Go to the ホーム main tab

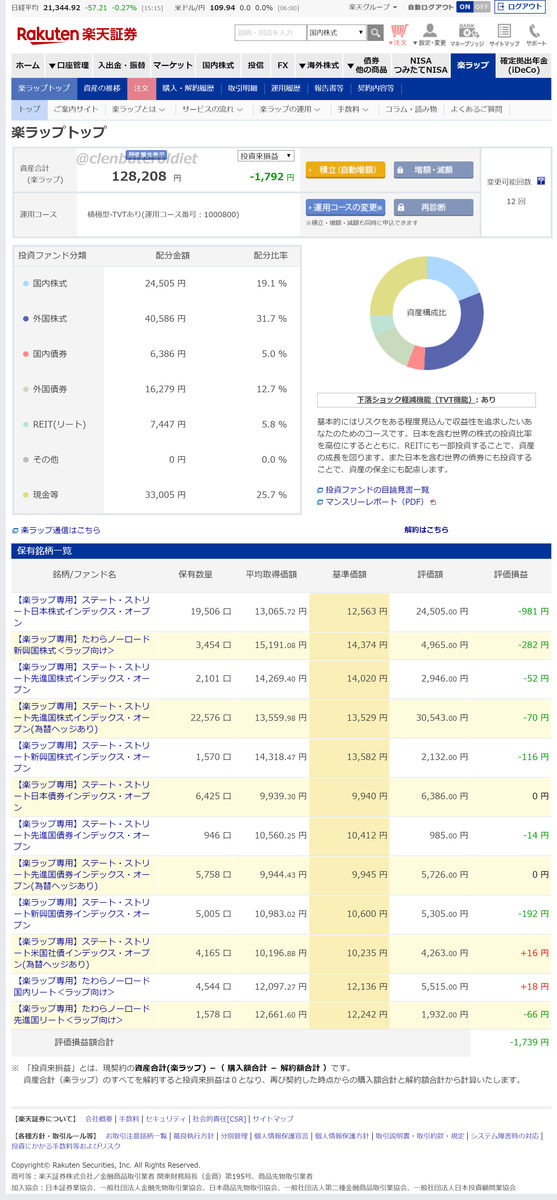click(x=28, y=65)
